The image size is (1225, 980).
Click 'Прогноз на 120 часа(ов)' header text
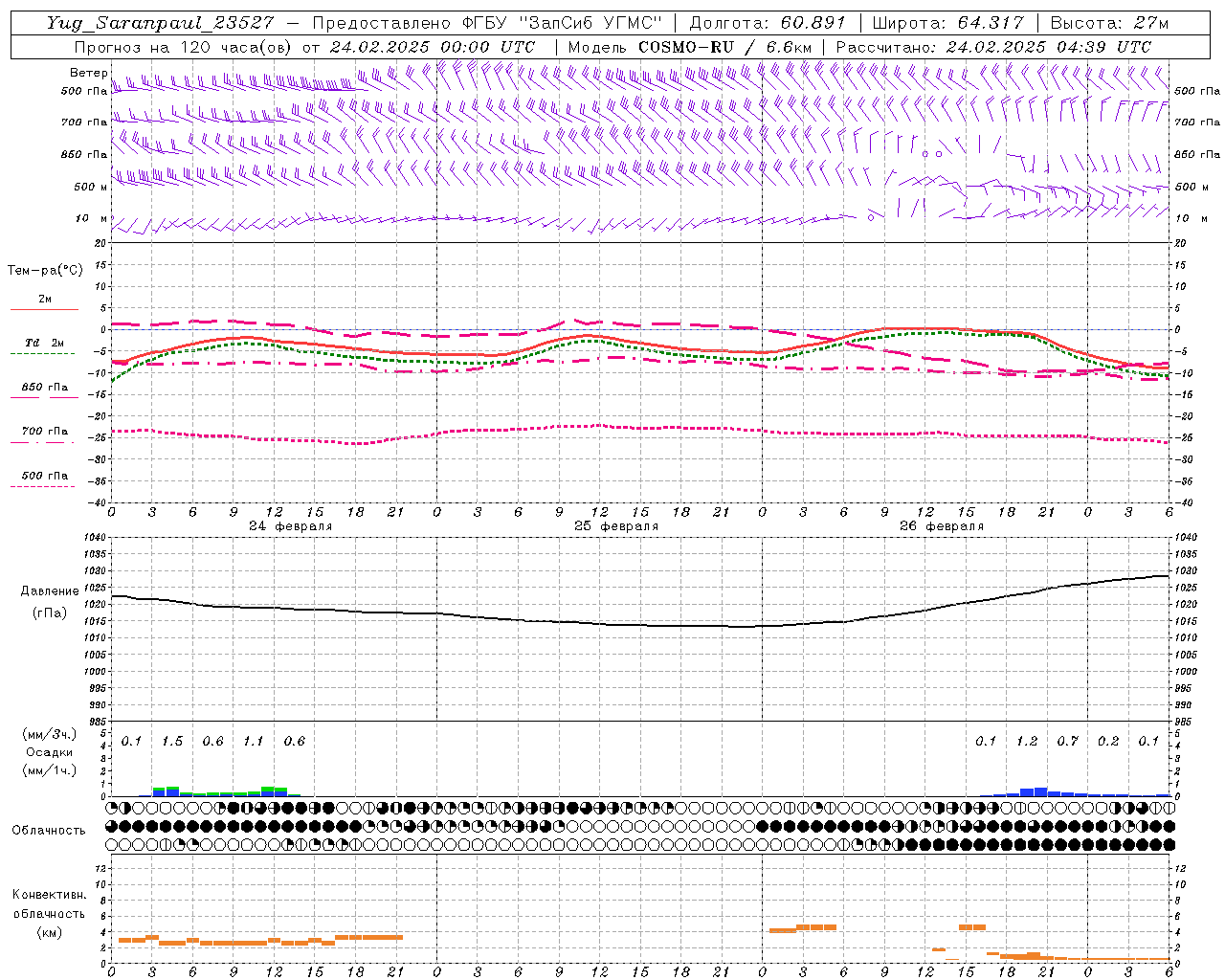click(x=184, y=47)
